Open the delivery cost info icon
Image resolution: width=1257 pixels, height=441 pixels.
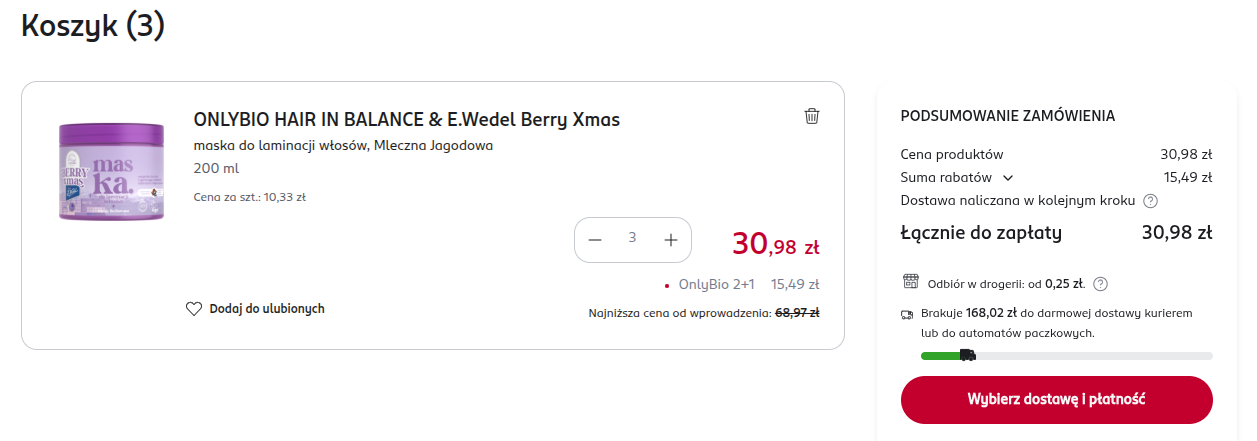click(1150, 201)
